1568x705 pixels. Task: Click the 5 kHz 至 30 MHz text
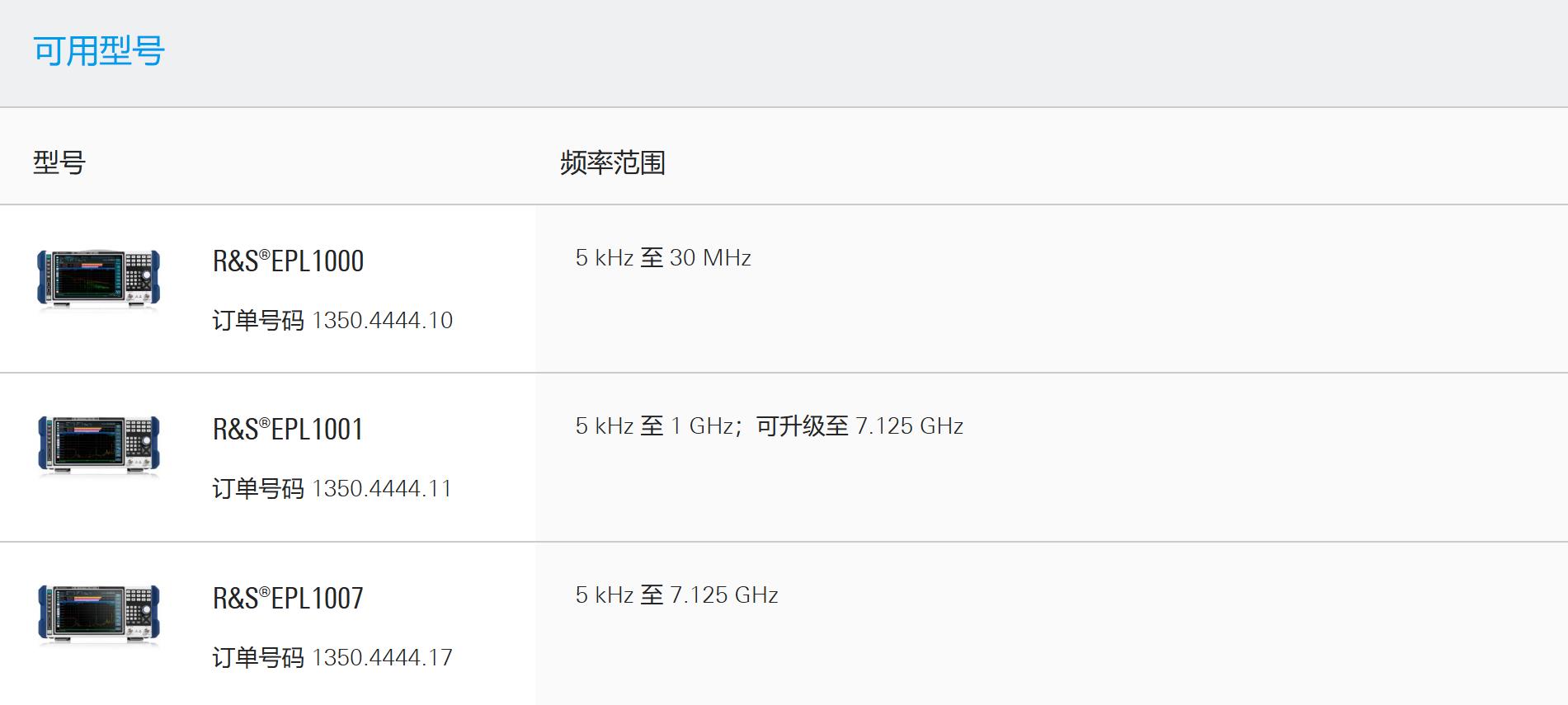(663, 258)
